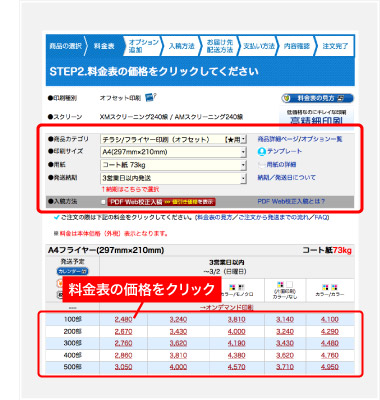Choose the 3,430 price in the 200部 row
Screen dimensions: 380x400
pyautogui.click(x=178, y=332)
